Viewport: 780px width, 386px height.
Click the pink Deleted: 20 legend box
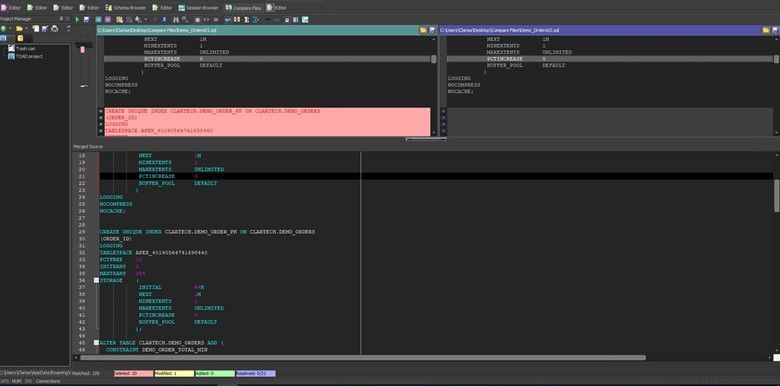coord(133,373)
